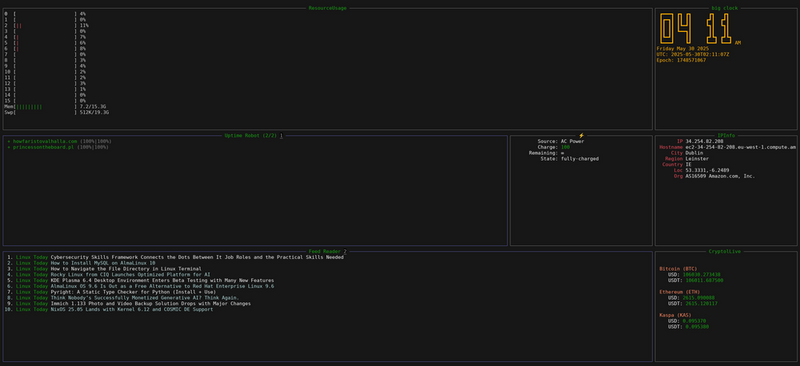Click the Epoch: 1748571067 line
This screenshot has height=366, width=800.
tap(681, 60)
